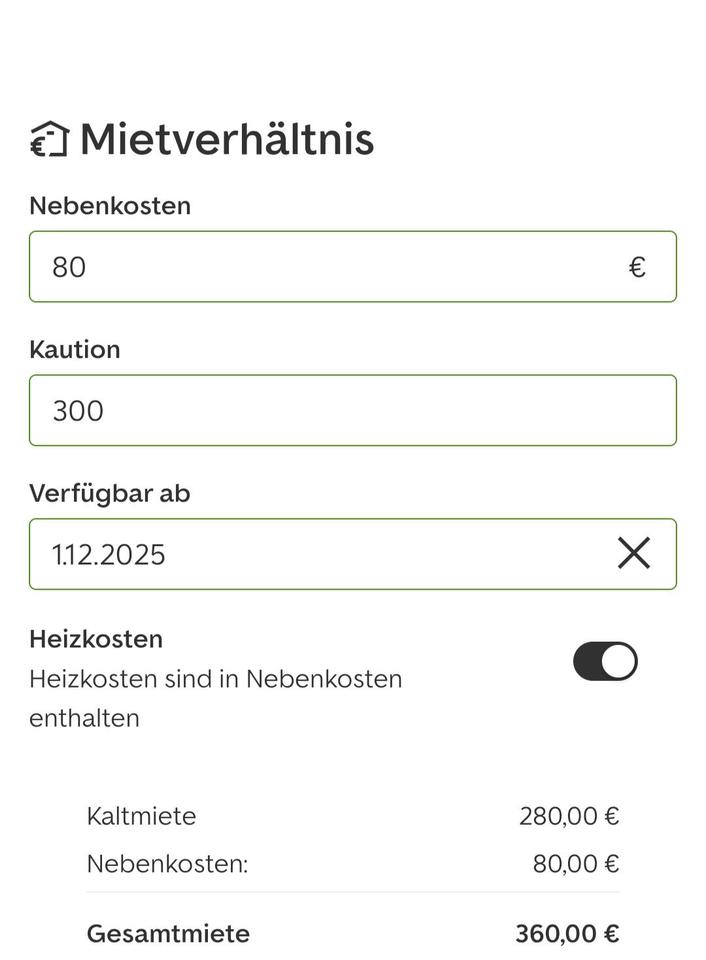Screen dimensions: 706x960
Task: Click the bold Heizkosten label
Action: click(x=96, y=638)
